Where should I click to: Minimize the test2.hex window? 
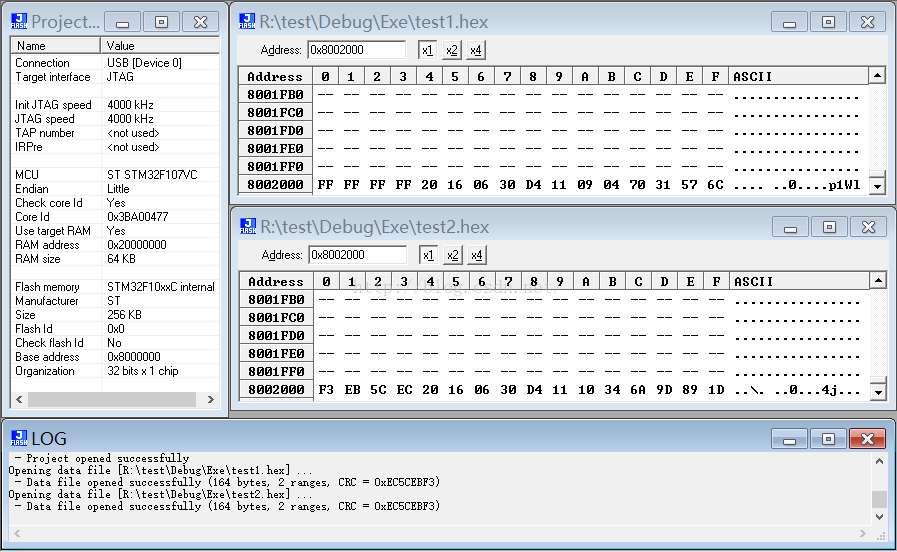click(791, 227)
